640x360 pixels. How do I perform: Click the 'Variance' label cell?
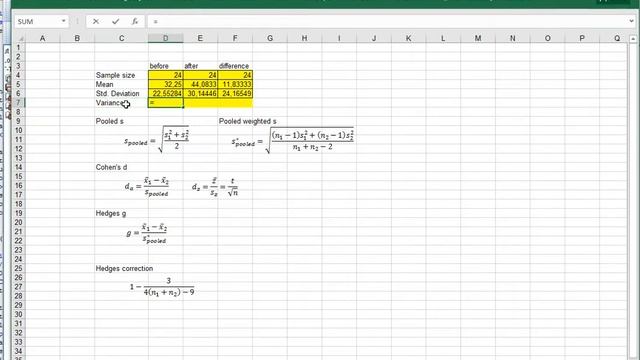121,102
